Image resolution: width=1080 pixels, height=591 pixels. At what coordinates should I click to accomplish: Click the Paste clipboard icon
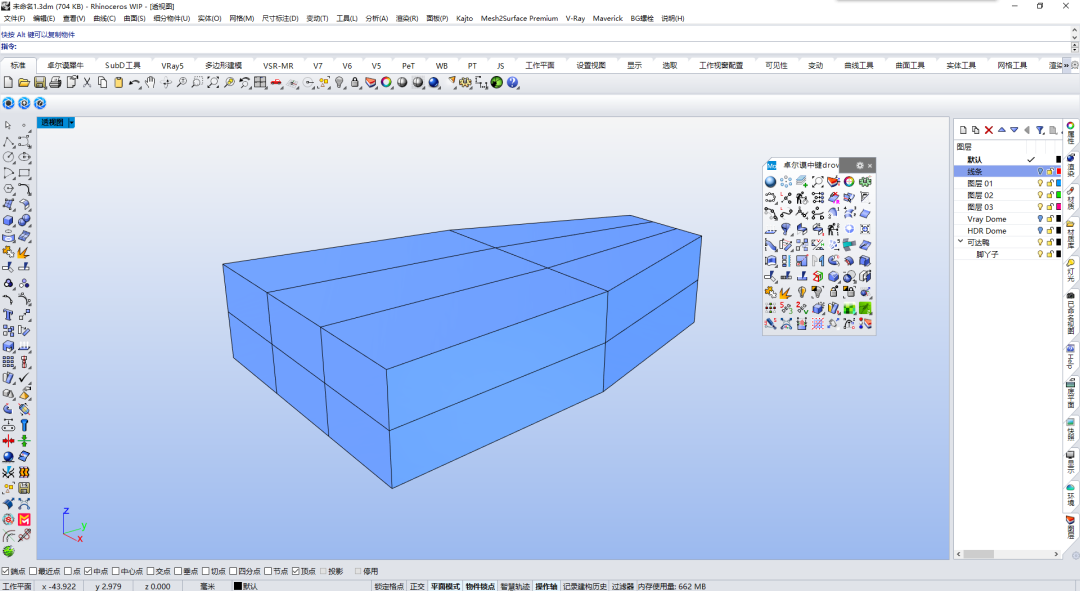(118, 83)
